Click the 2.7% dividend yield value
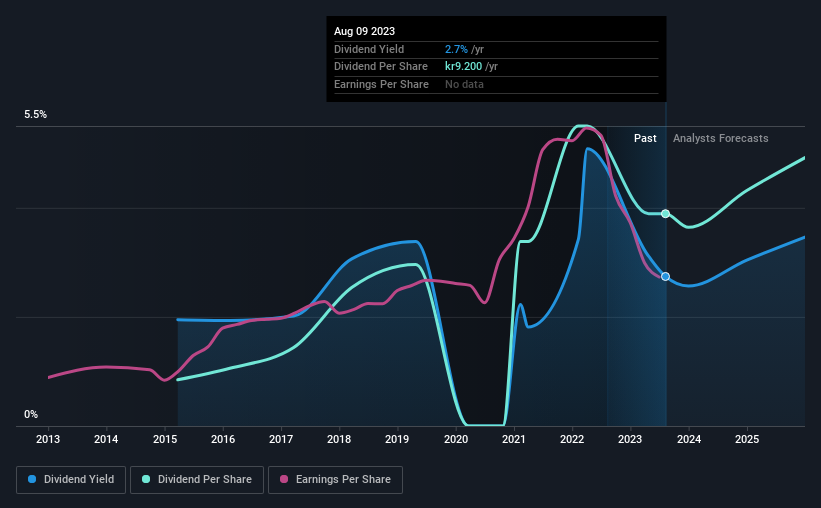This screenshot has width=821, height=508. tap(456, 49)
